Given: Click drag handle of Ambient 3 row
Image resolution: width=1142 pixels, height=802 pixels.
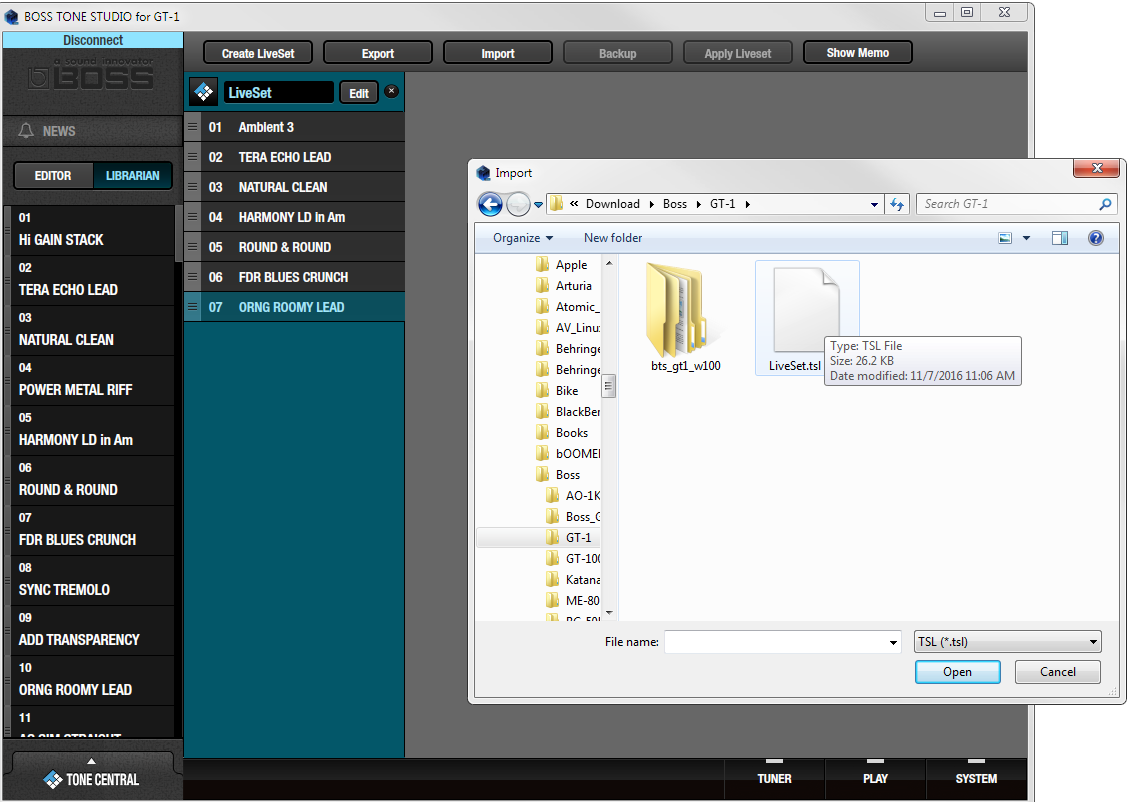Looking at the screenshot, I should 192,127.
